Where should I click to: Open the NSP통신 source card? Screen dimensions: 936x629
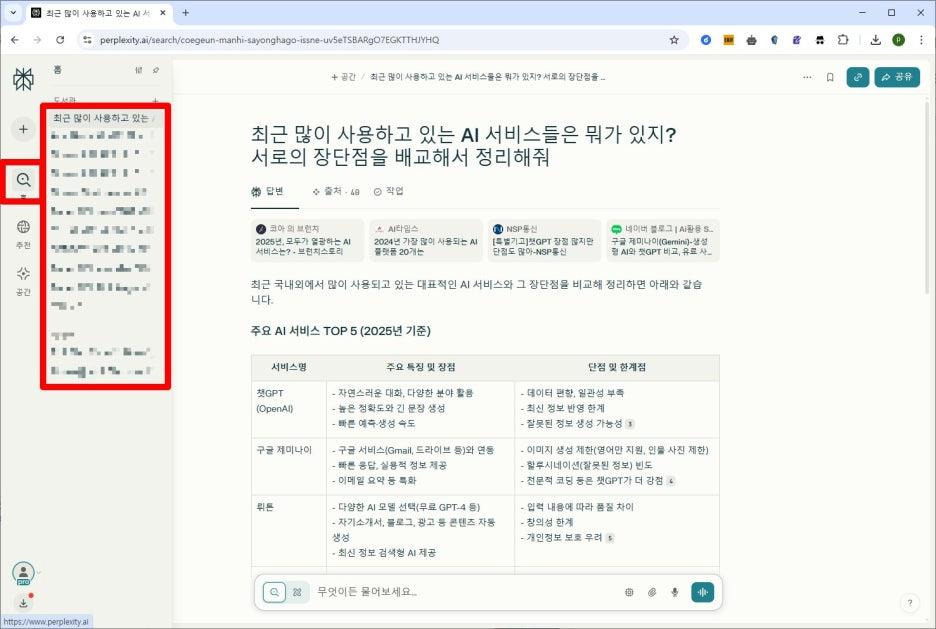(544, 240)
